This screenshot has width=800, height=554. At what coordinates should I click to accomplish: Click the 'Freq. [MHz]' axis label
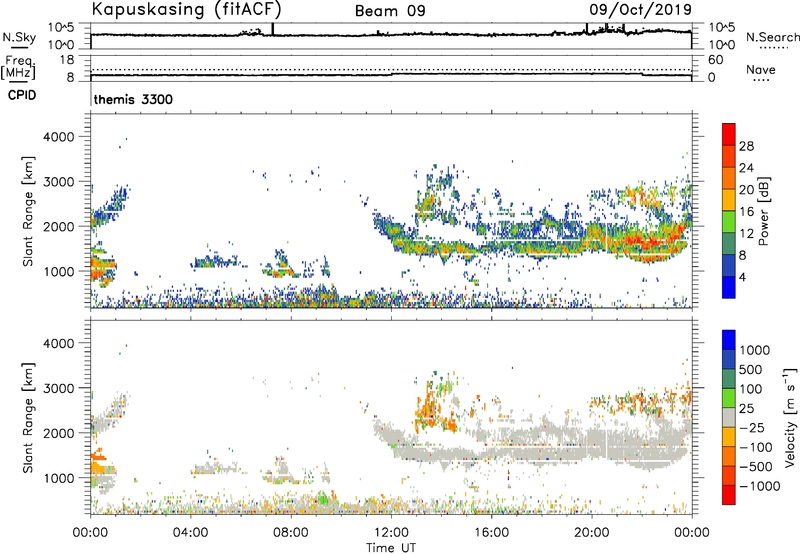point(18,67)
